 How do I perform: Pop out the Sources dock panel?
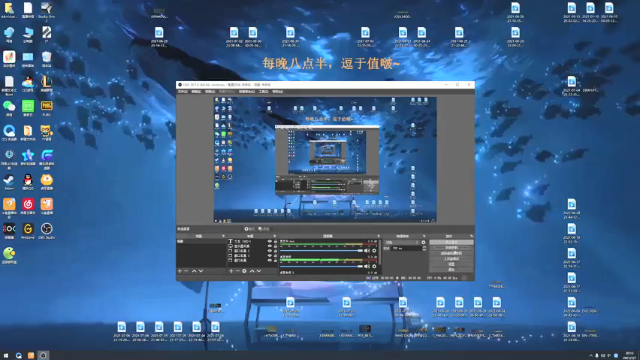pos(275,236)
